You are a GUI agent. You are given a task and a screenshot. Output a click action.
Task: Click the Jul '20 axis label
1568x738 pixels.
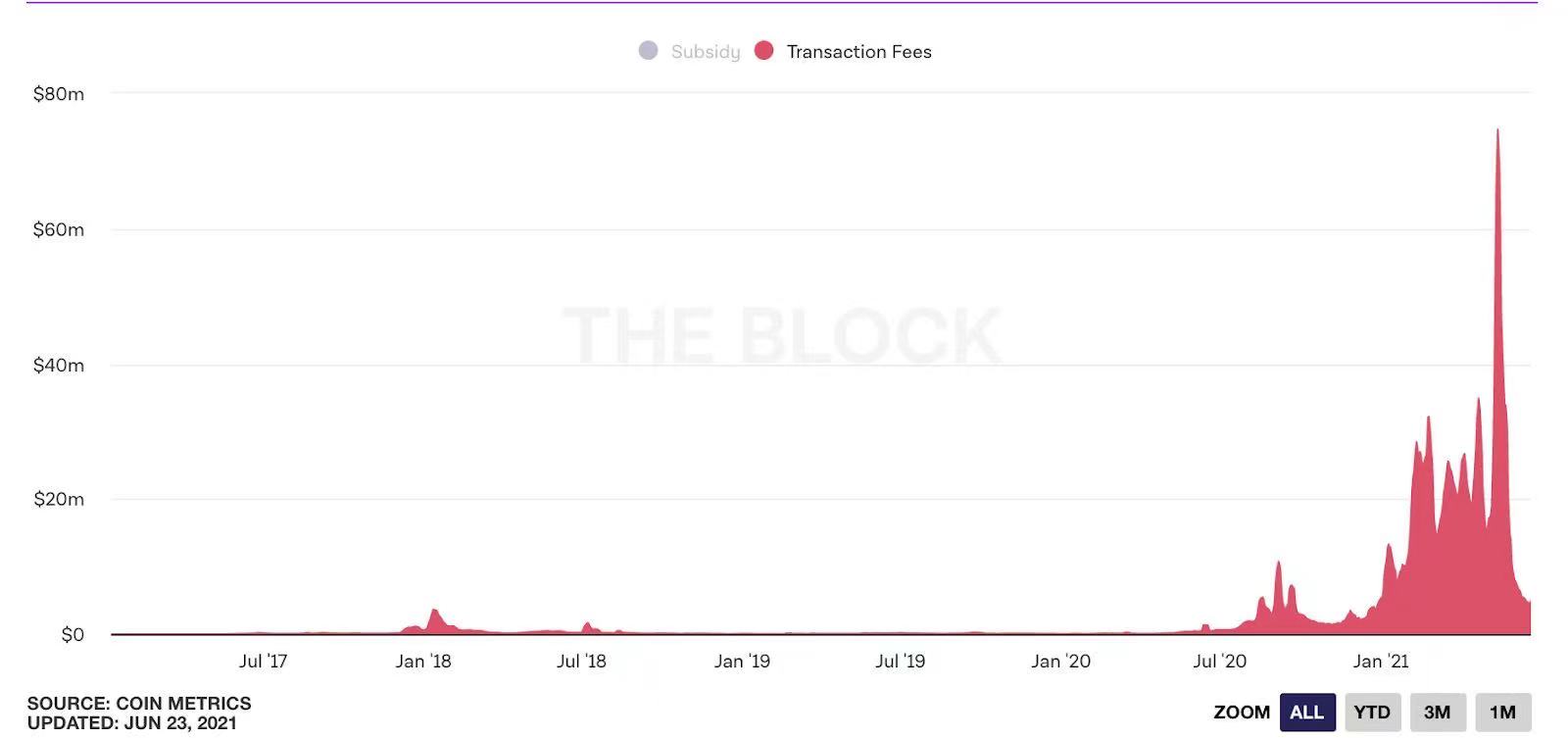click(1219, 662)
